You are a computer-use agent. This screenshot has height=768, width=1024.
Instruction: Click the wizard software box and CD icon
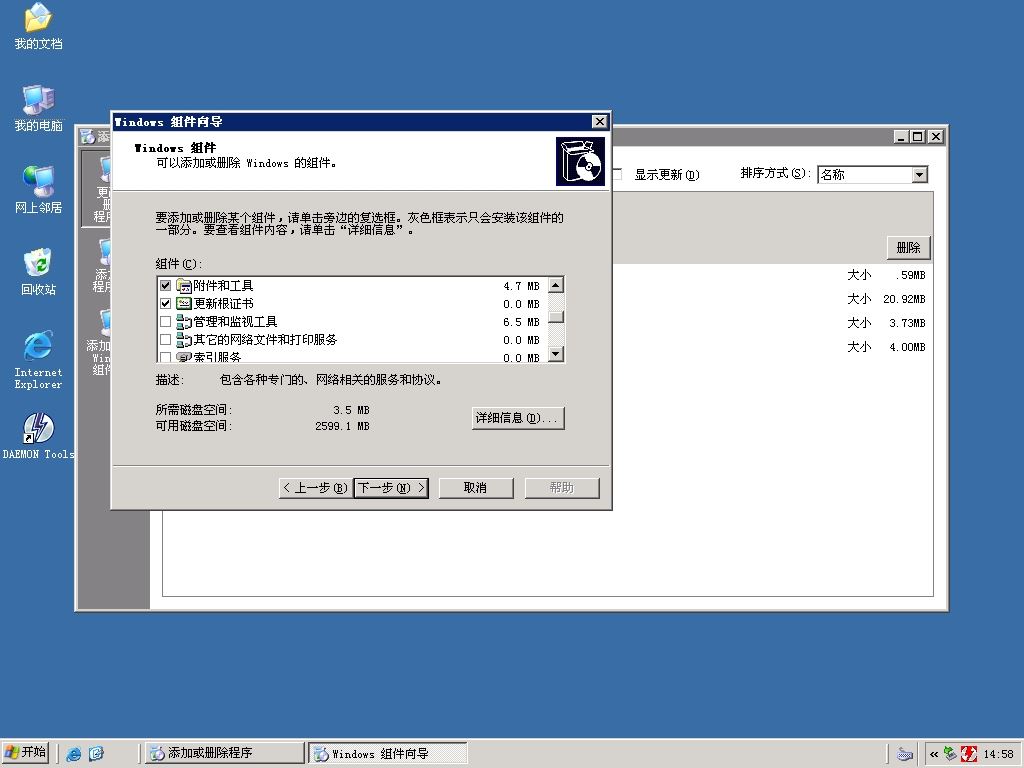click(580, 161)
